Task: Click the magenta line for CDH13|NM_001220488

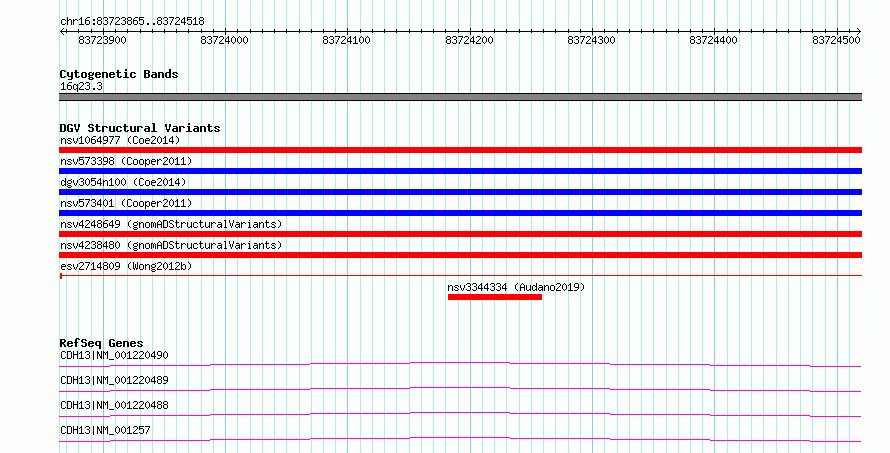Action: (460, 414)
